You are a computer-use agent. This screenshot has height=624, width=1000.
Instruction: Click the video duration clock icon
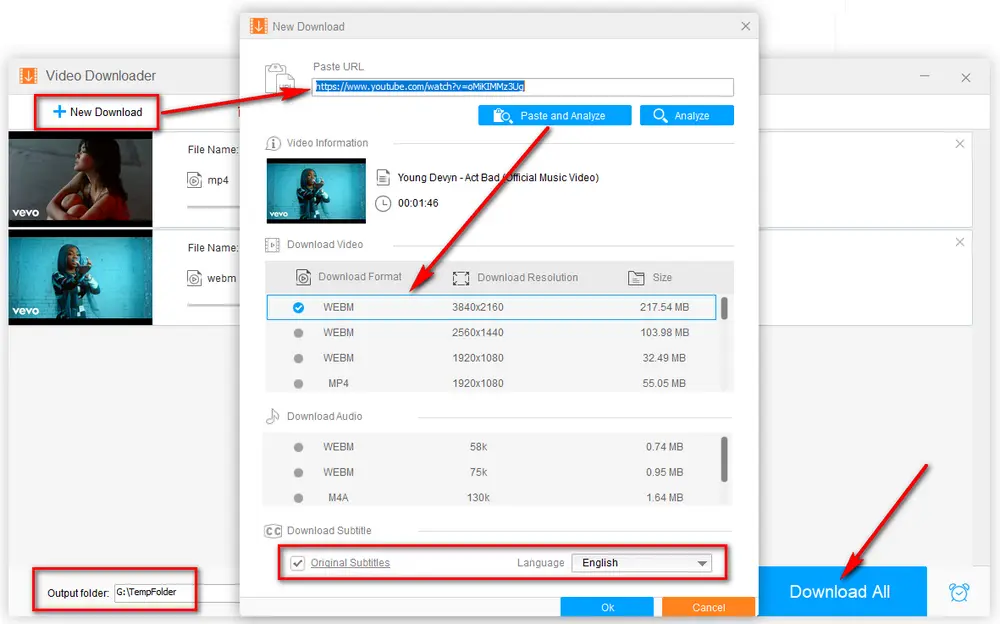[383, 203]
